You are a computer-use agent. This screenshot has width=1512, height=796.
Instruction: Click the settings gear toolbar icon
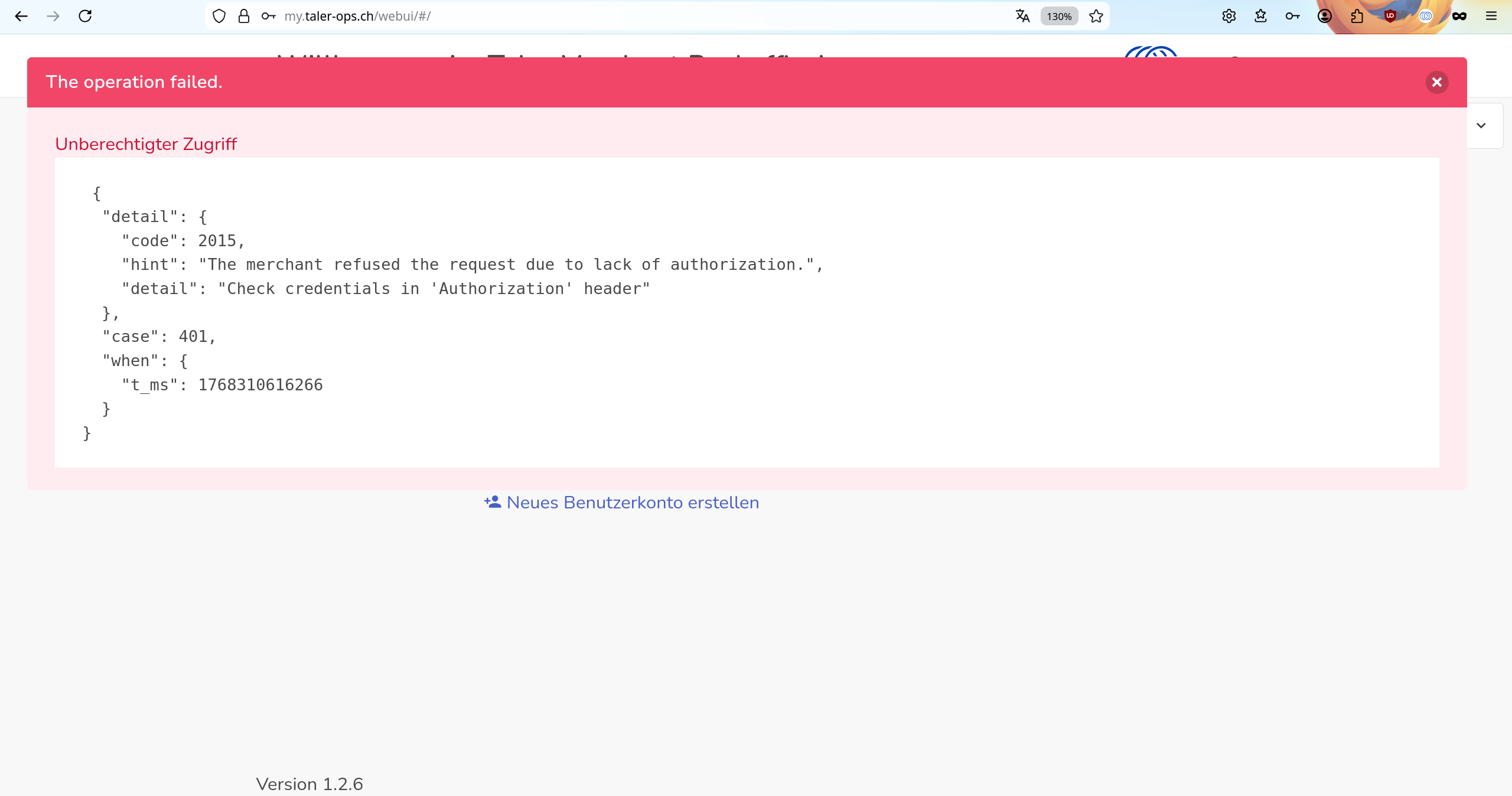coord(1228,16)
